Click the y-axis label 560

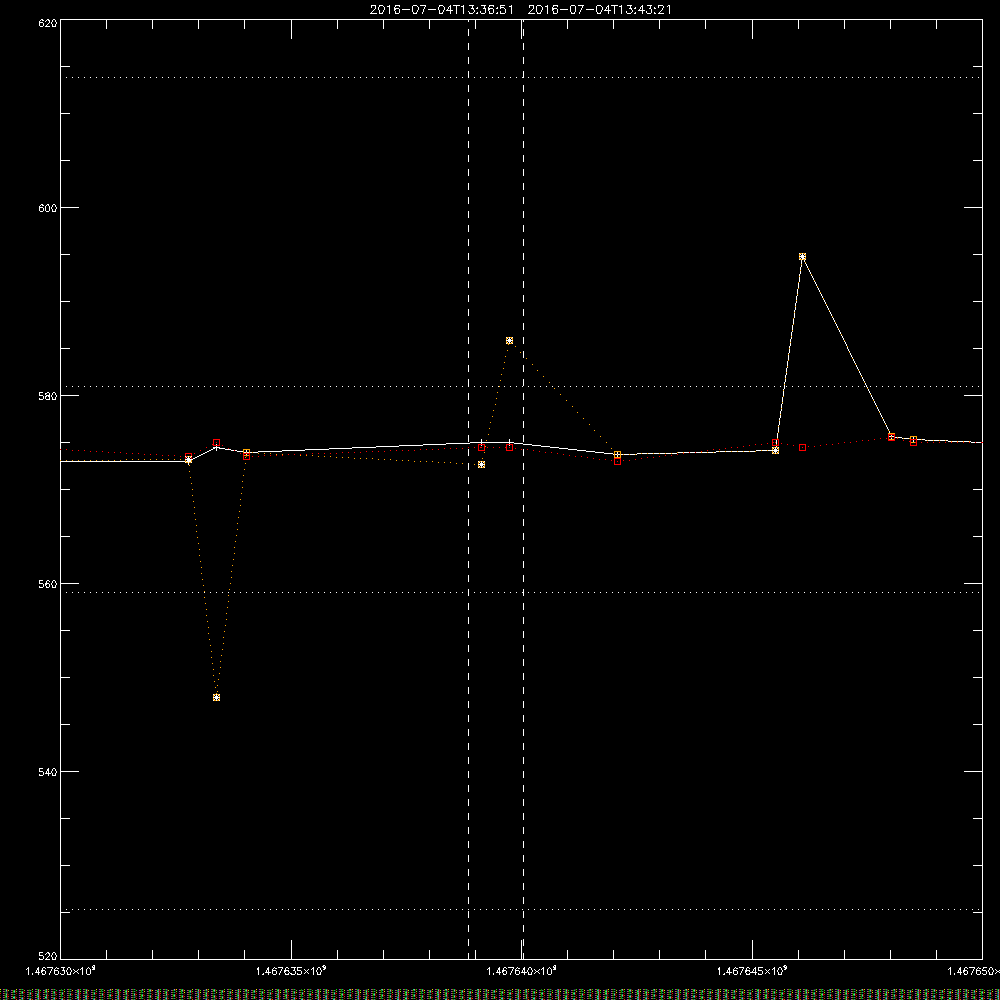tap(48, 584)
